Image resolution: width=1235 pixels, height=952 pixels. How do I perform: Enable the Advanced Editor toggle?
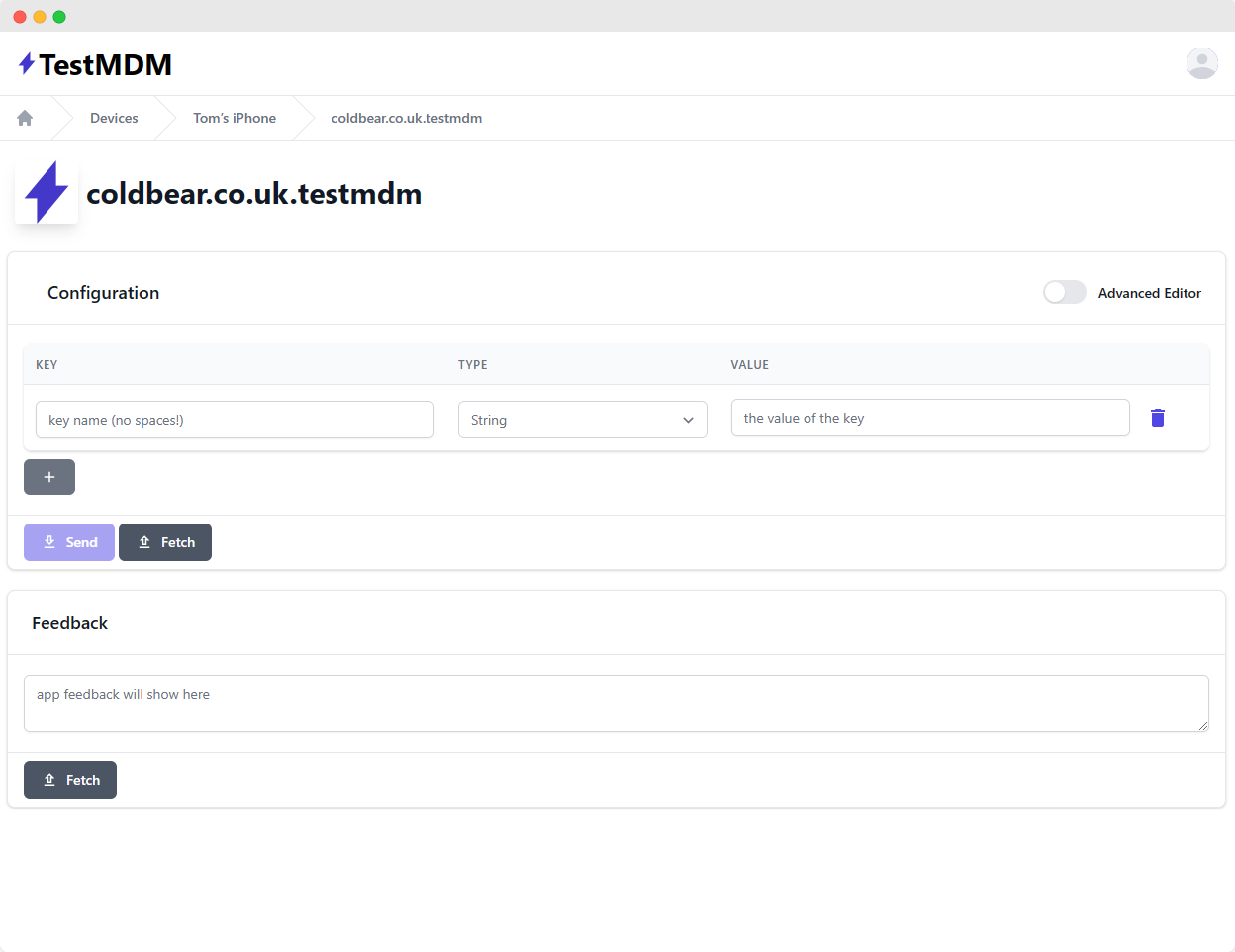click(1064, 292)
